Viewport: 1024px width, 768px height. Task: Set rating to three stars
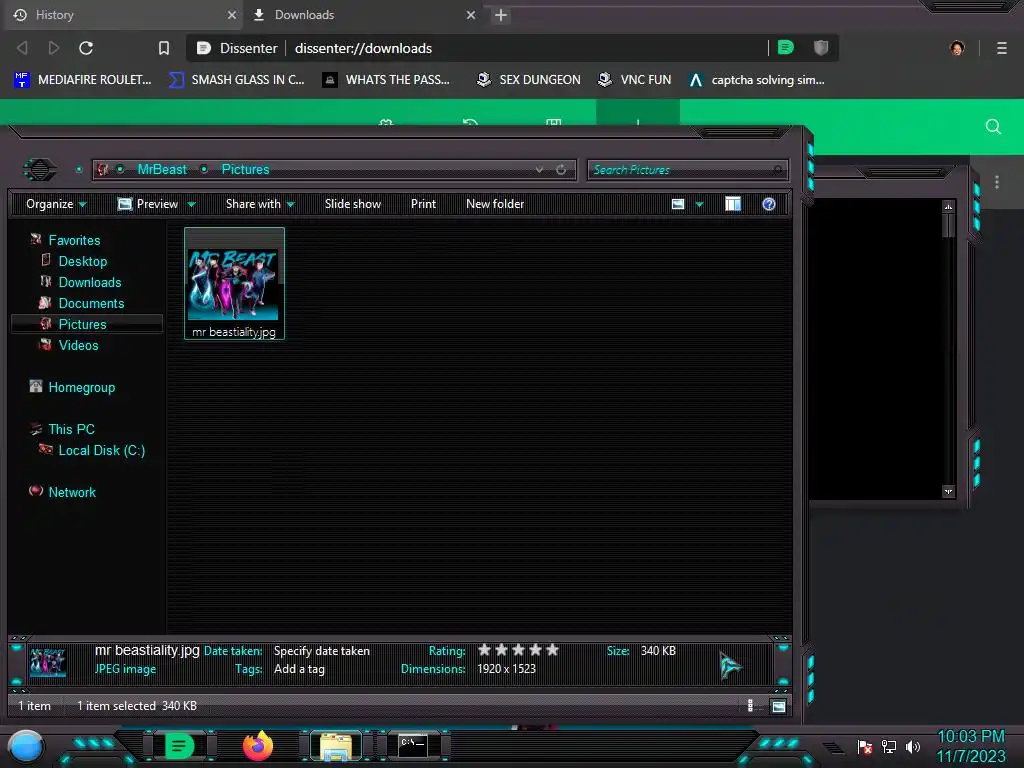click(x=519, y=650)
